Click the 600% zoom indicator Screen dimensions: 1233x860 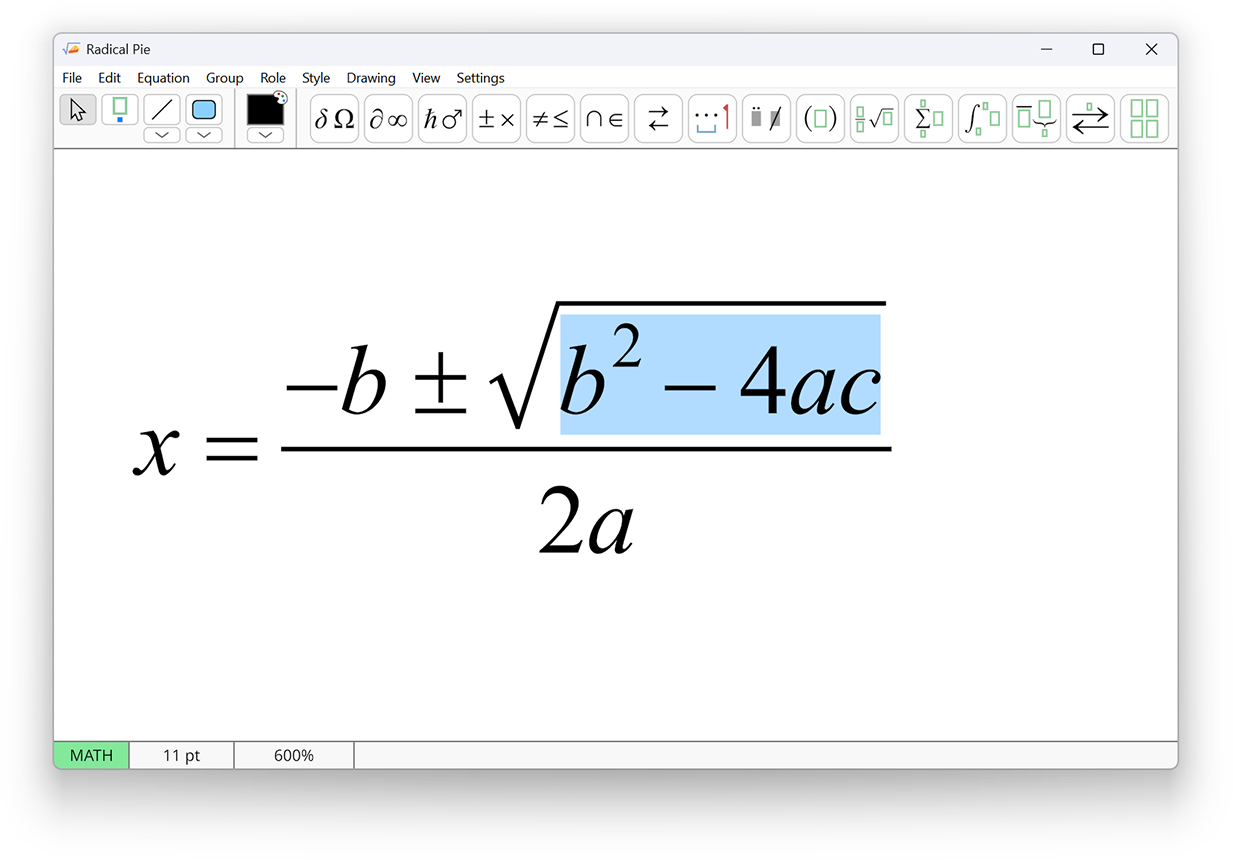pyautogui.click(x=293, y=755)
